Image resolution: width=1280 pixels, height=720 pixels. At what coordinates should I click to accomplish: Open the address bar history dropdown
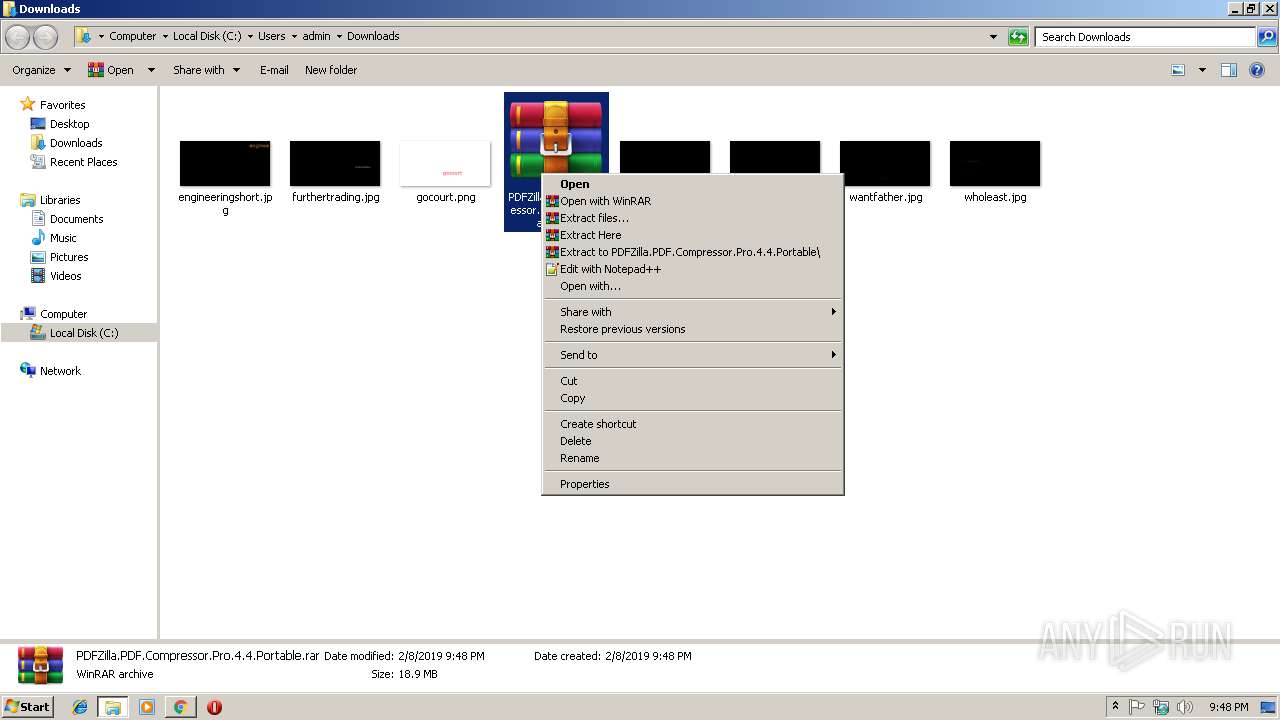pyautogui.click(x=993, y=37)
